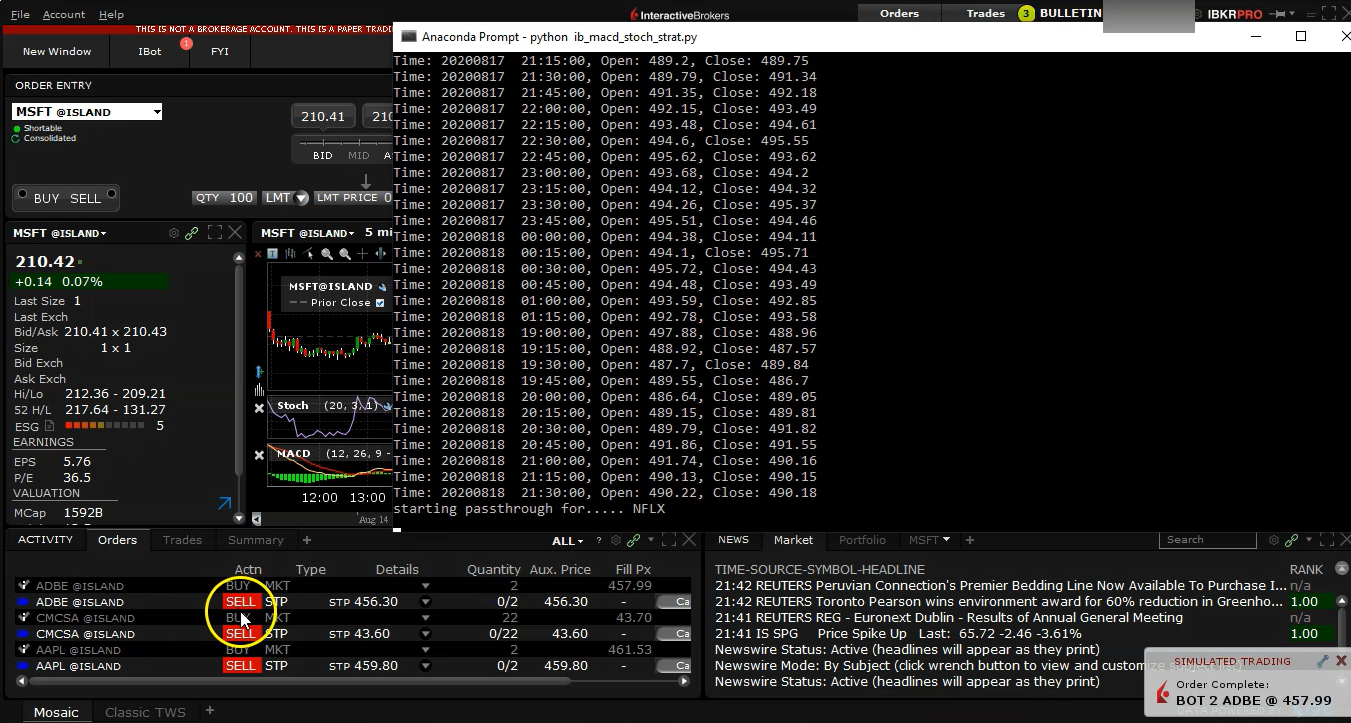Screen dimensions: 1351x723
Task: Select the crosshair tool in chart toolbar
Action: tap(363, 254)
